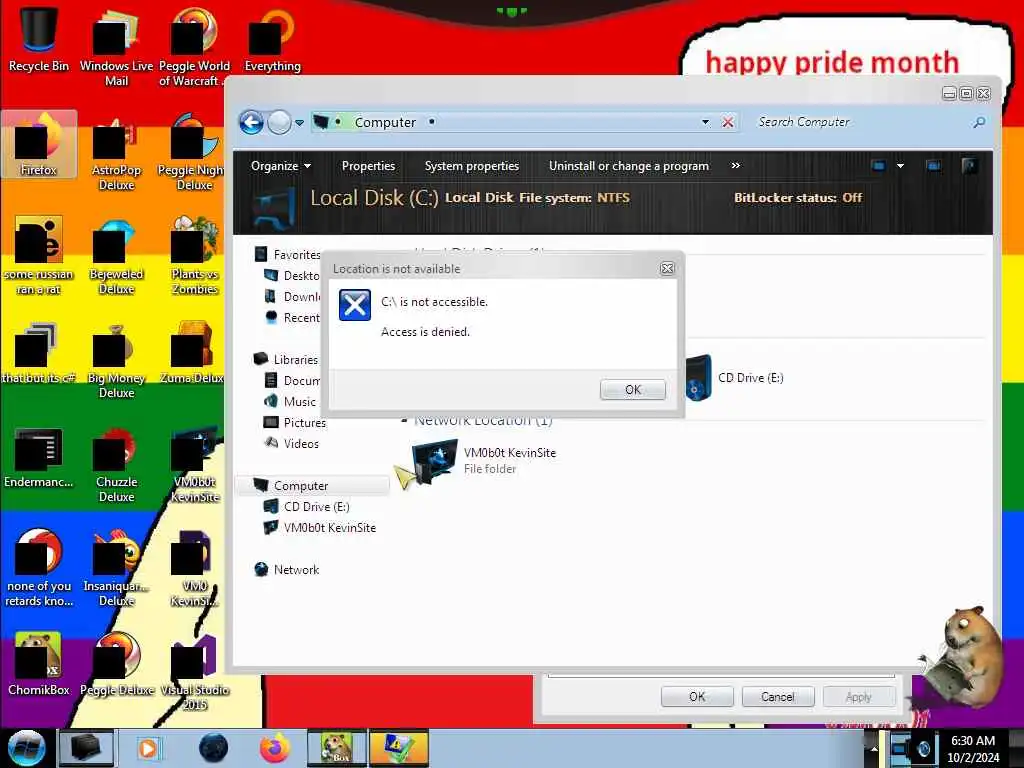The width and height of the screenshot is (1024, 768).
Task: Show more commands with the chevron overflow
Action: (x=735, y=166)
